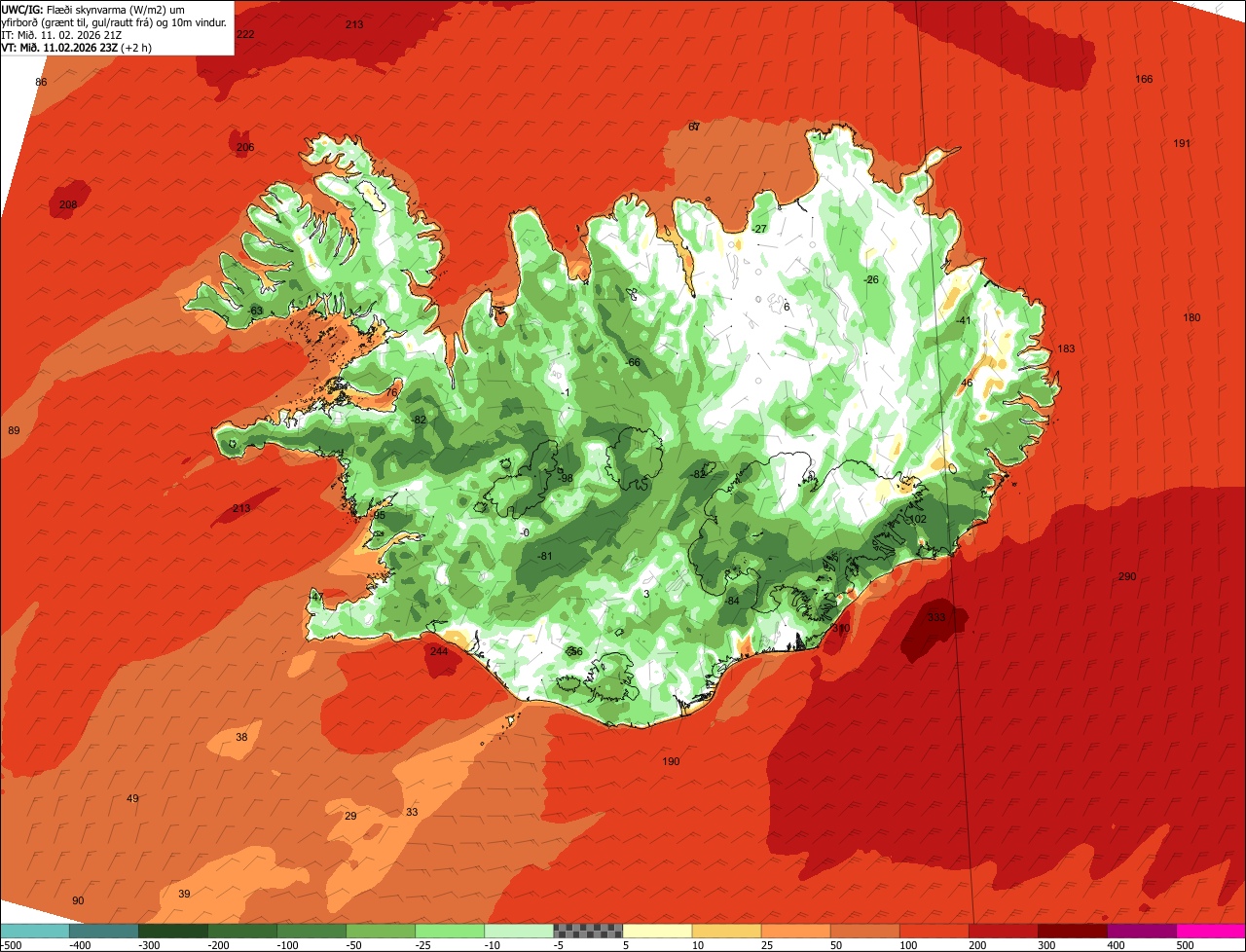Click the value -41 in east Iceland
The height and width of the screenshot is (952, 1246).
(964, 320)
